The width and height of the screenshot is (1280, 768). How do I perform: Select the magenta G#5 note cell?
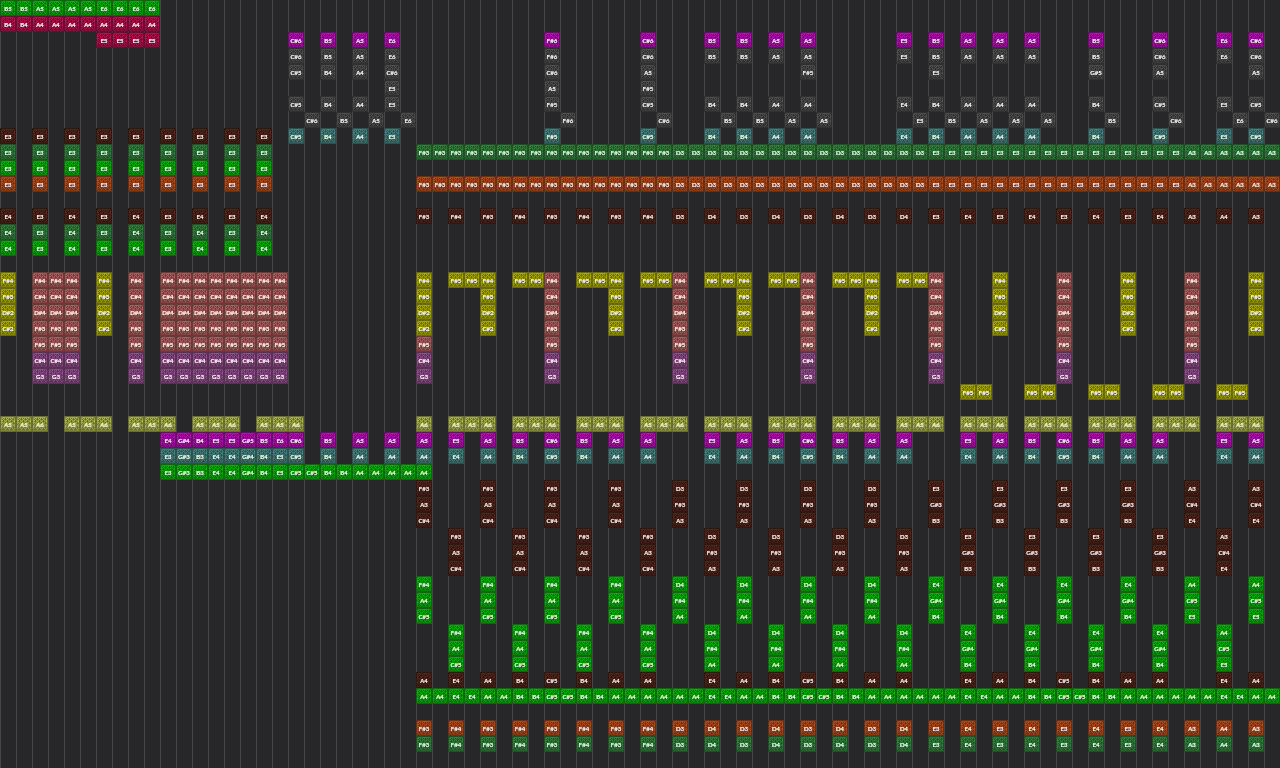pyautogui.click(x=248, y=440)
